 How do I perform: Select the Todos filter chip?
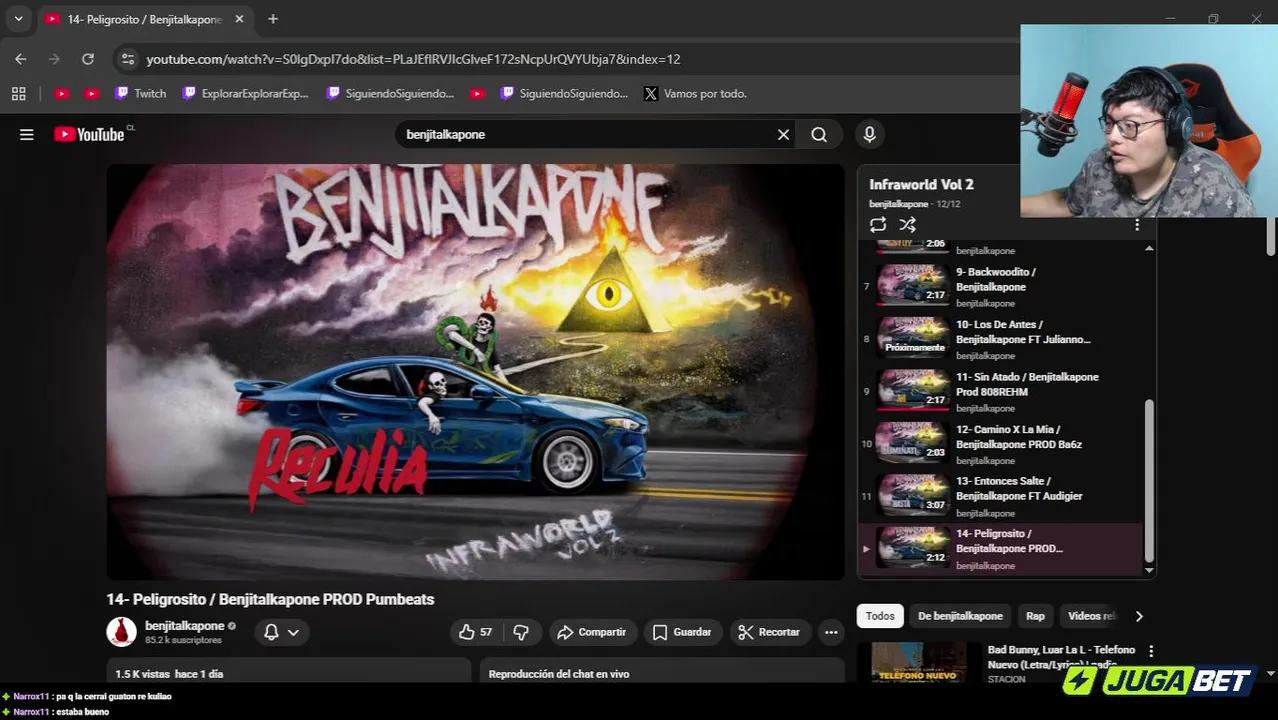880,616
